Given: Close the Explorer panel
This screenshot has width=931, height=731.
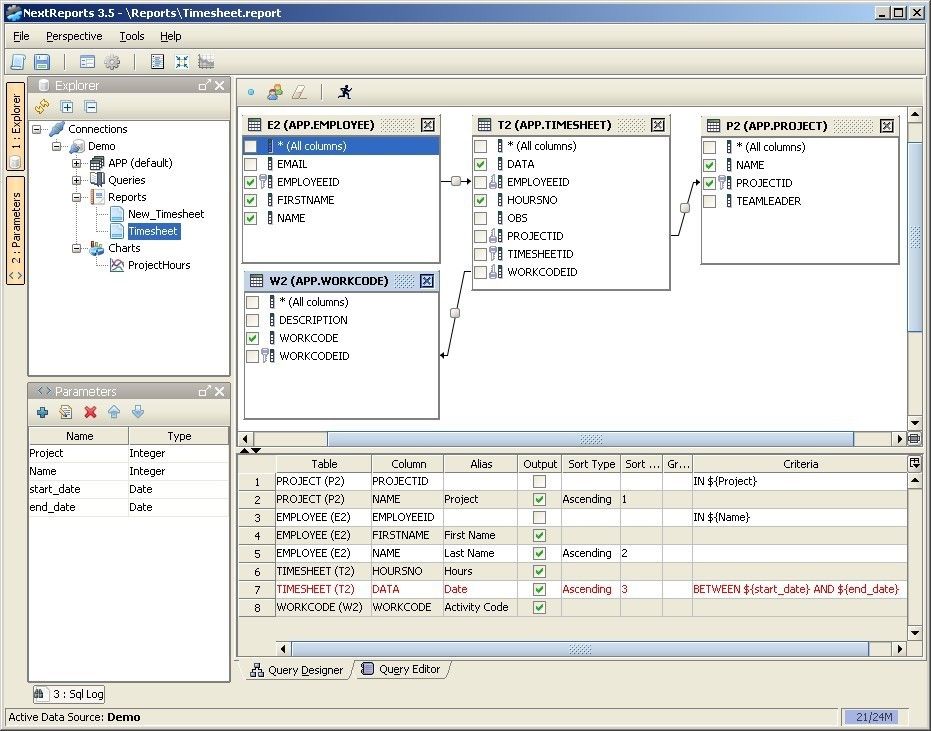Looking at the screenshot, I should point(220,86).
